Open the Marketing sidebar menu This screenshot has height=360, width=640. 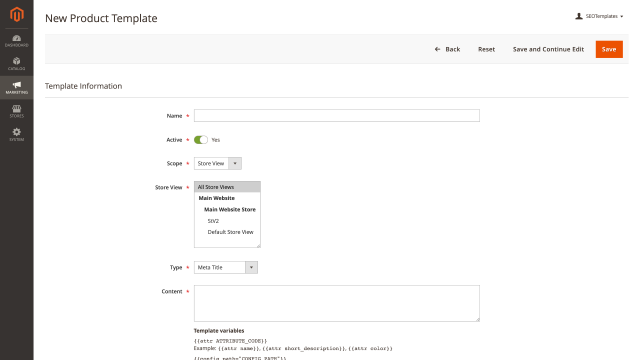[17, 88]
